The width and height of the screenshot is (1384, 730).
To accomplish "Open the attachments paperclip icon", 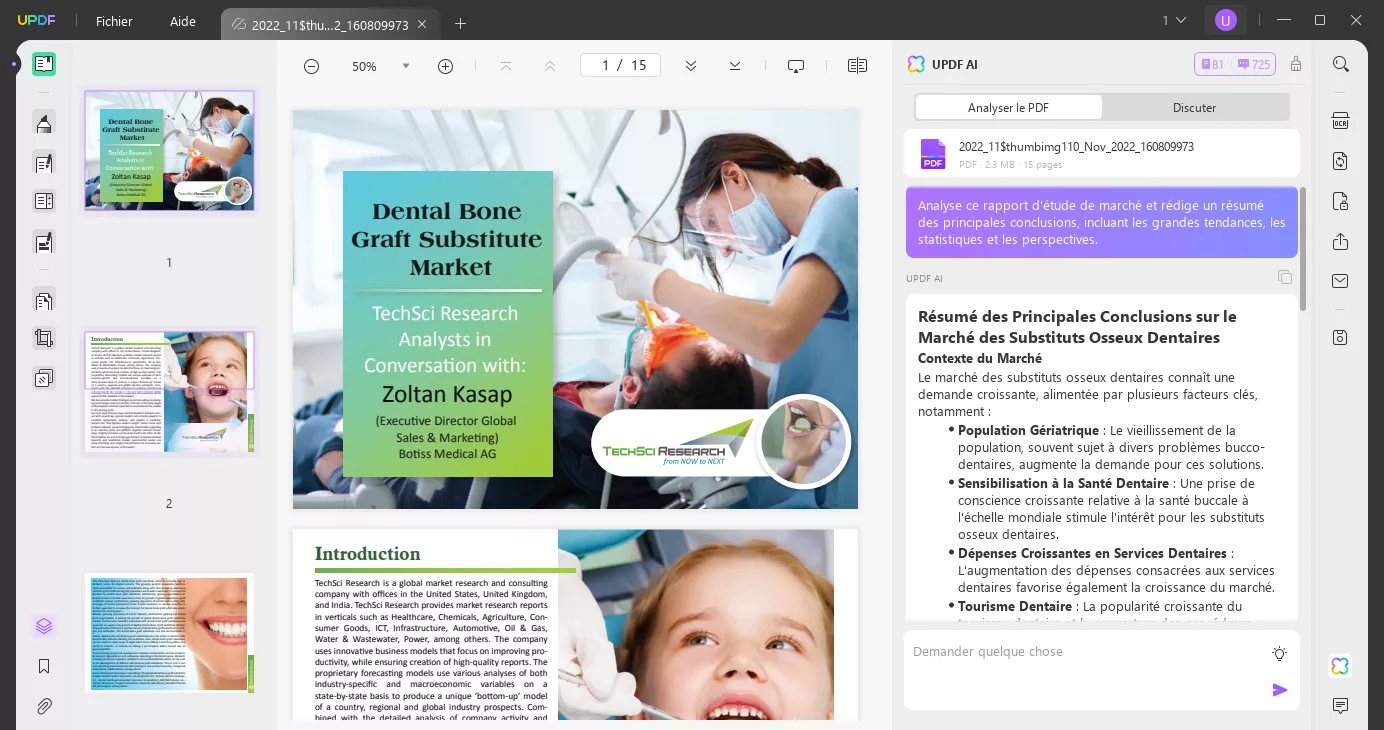I will pyautogui.click(x=44, y=706).
